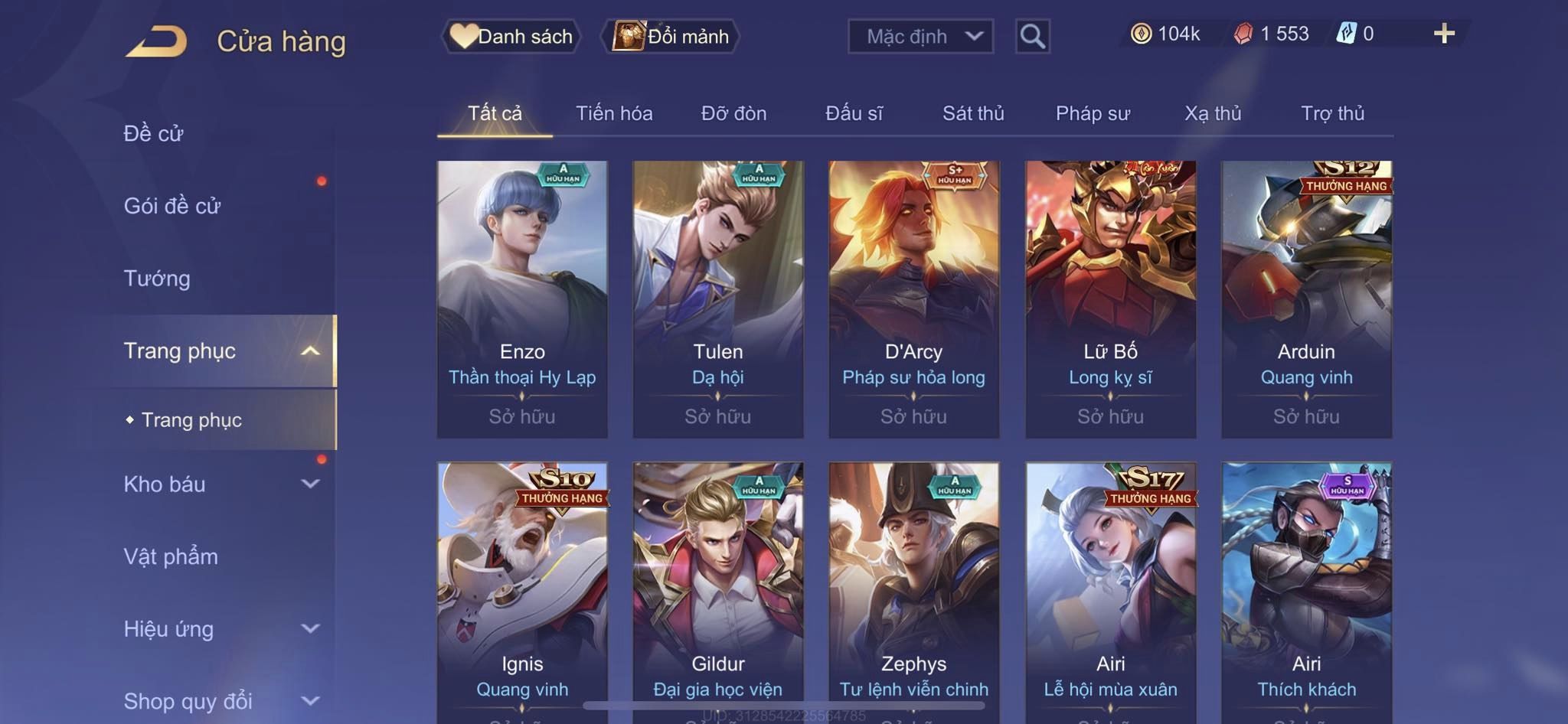Click the red ruby gem icon

[x=1243, y=34]
